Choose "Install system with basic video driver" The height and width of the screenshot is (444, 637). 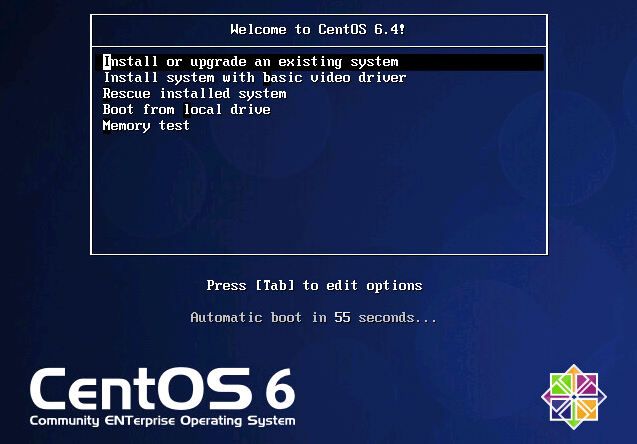point(255,78)
